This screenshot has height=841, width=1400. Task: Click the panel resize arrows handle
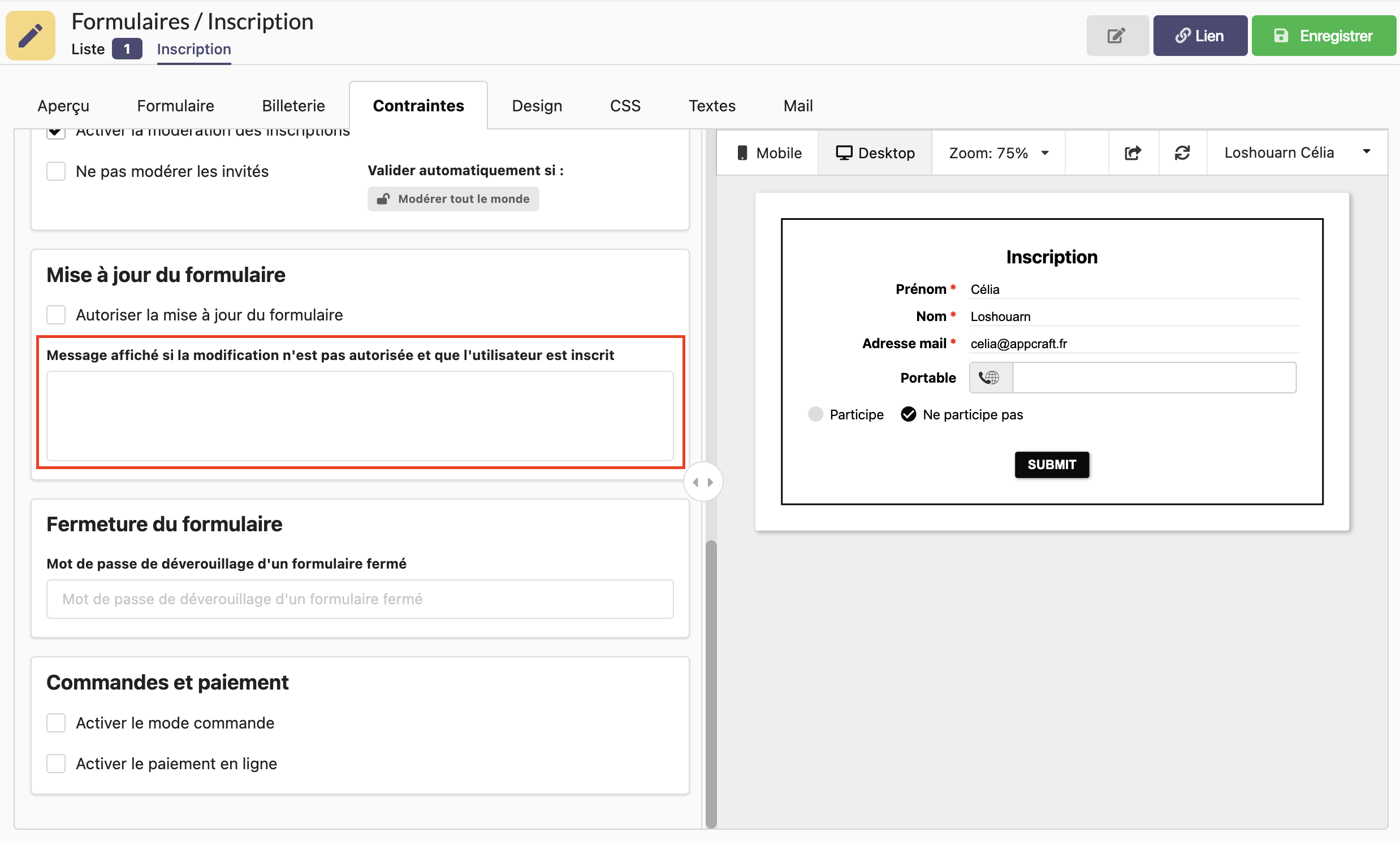703,482
